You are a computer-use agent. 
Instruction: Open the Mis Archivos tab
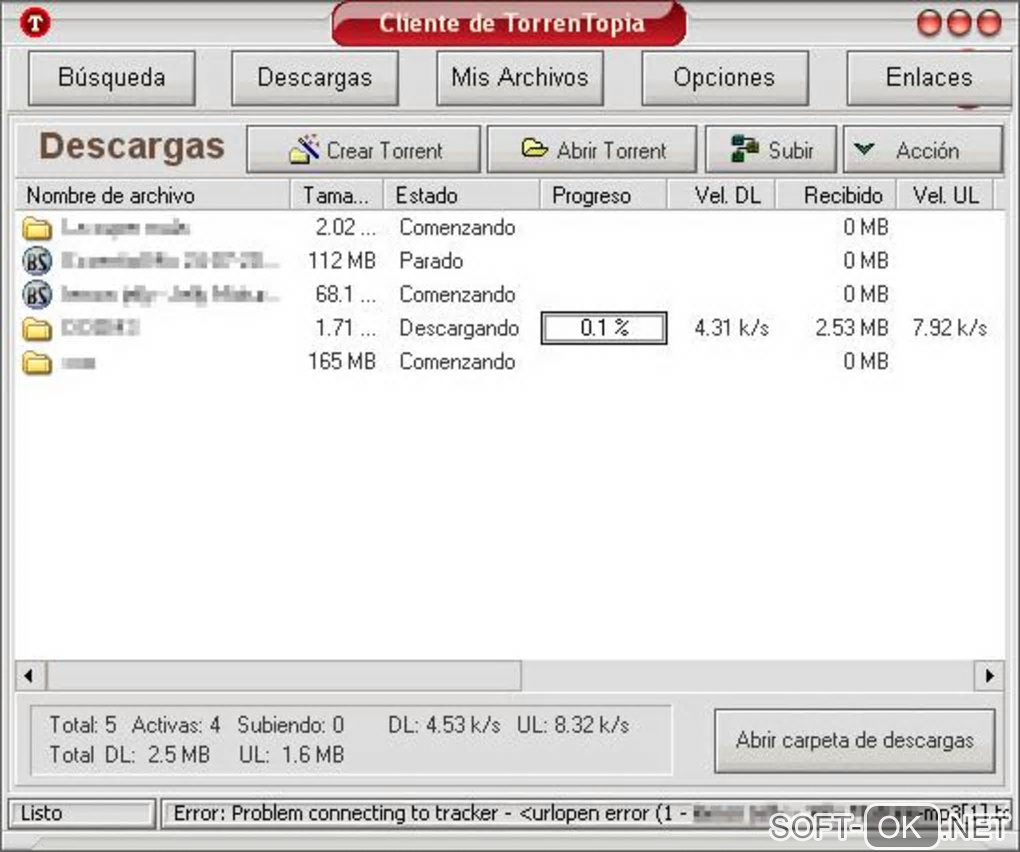[x=520, y=78]
